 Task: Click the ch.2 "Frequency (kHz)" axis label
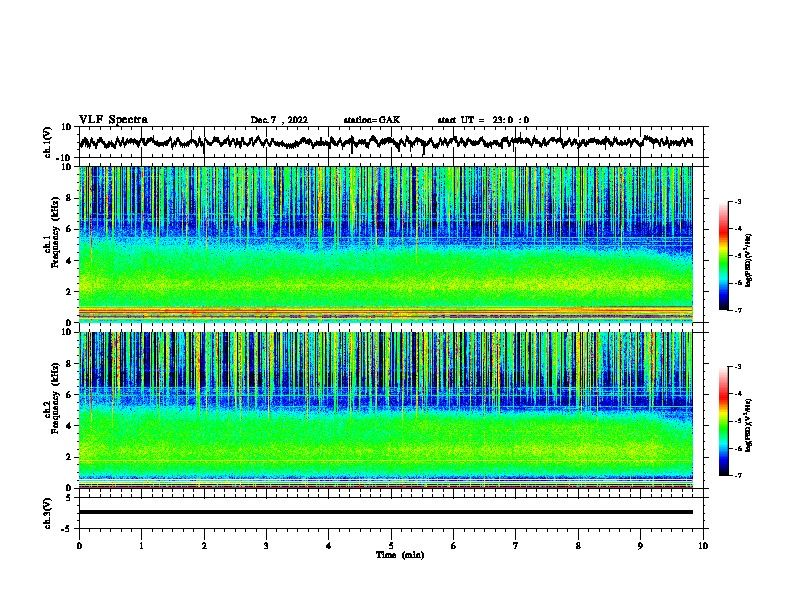[x=55, y=398]
